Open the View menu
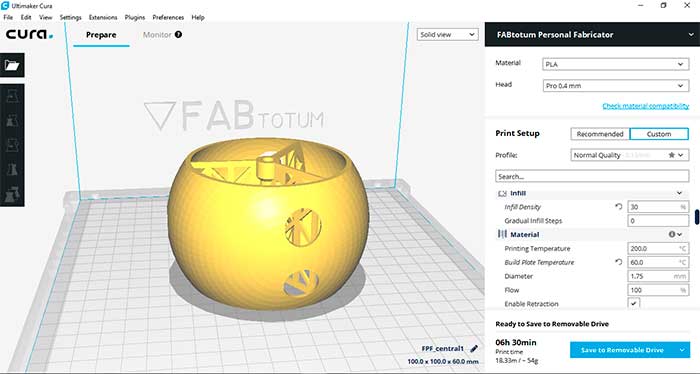Viewport: 700px width, 374px height. (46, 17)
